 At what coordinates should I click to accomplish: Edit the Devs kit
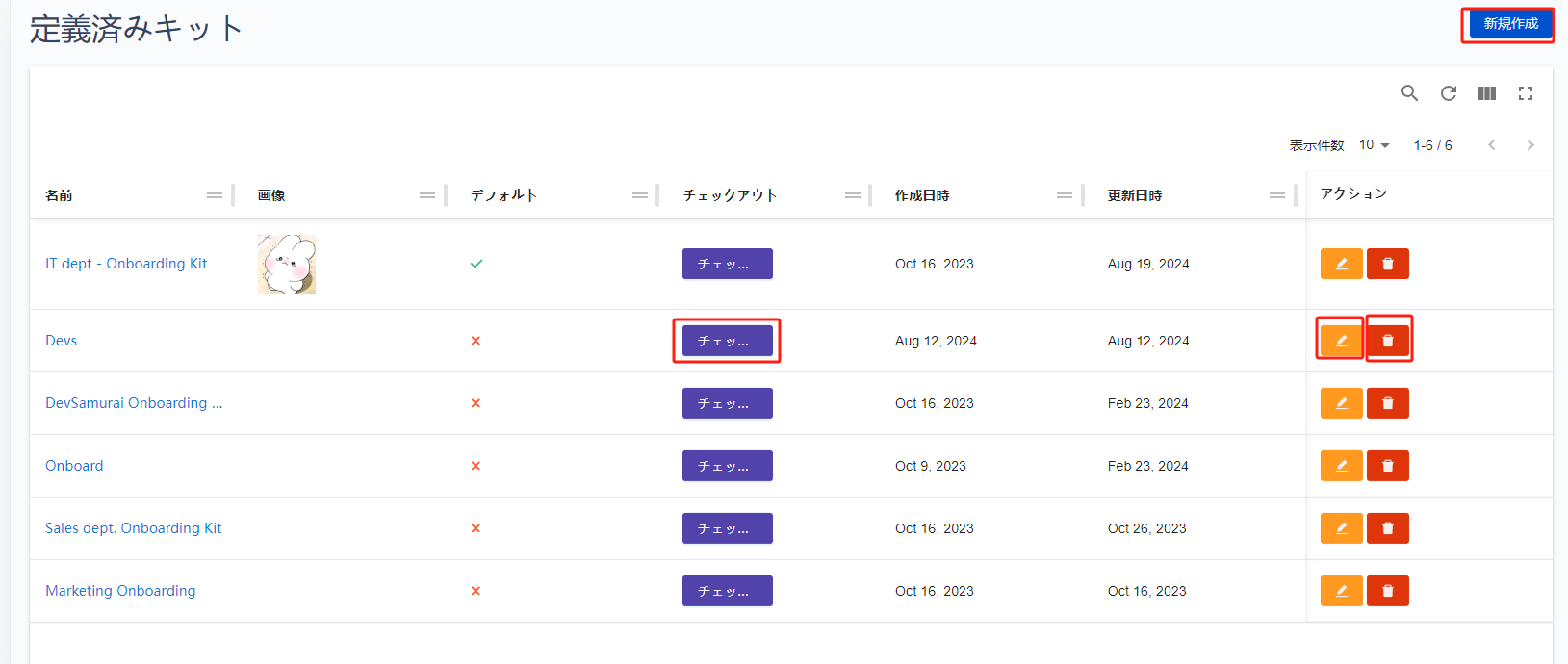click(1341, 341)
